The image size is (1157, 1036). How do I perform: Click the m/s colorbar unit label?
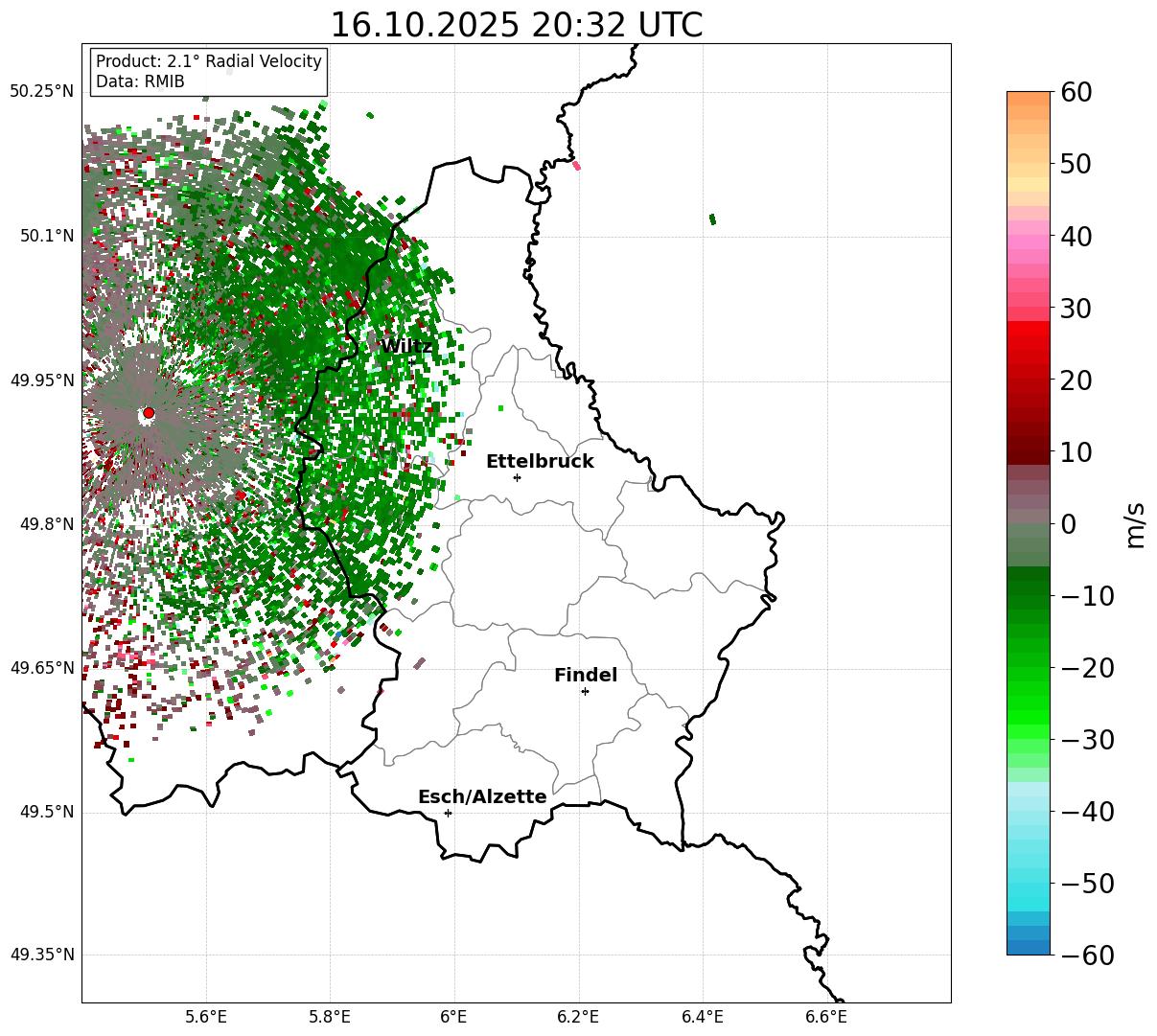(x=1135, y=523)
